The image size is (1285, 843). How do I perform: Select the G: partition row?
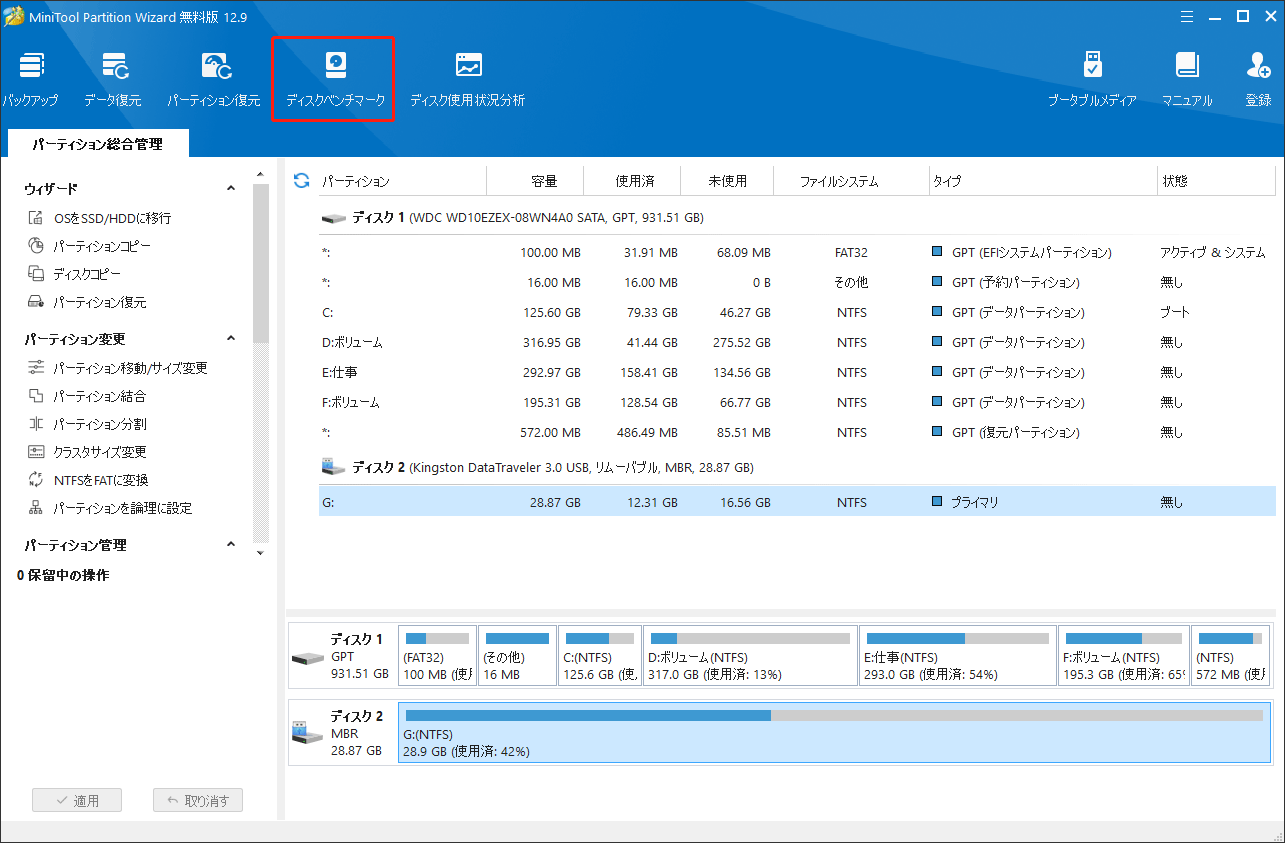pyautogui.click(x=797, y=502)
